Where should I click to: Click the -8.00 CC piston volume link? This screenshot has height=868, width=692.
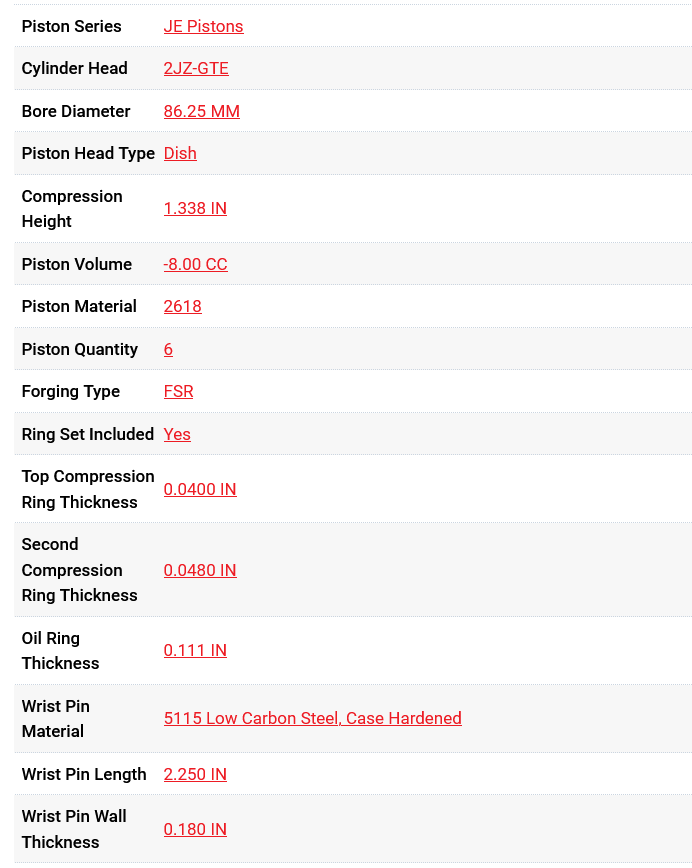click(x=195, y=264)
